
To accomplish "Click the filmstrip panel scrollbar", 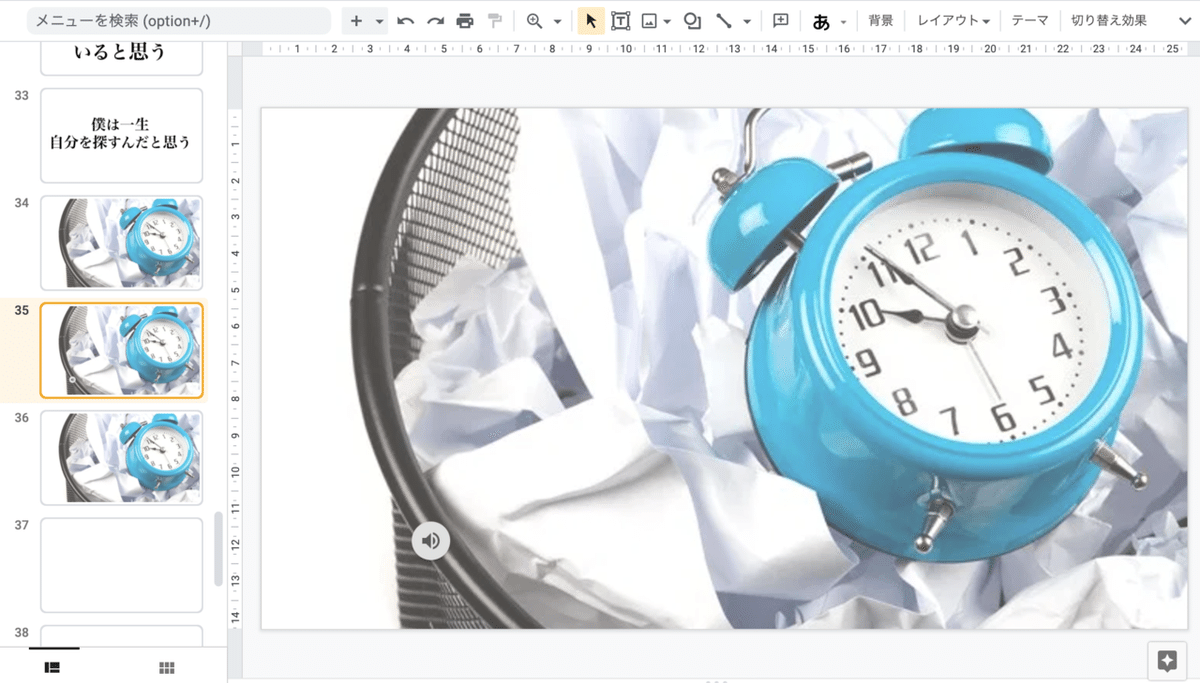I will coord(219,550).
